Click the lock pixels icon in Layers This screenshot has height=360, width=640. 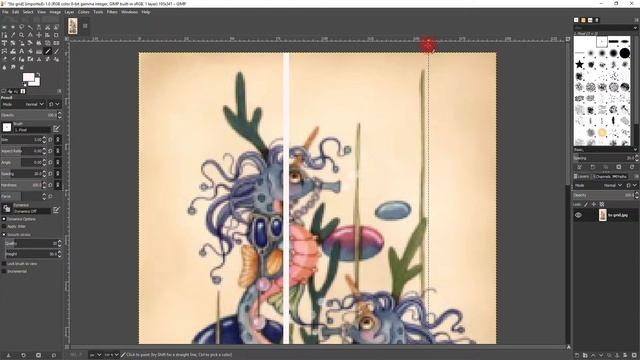pyautogui.click(x=586, y=204)
